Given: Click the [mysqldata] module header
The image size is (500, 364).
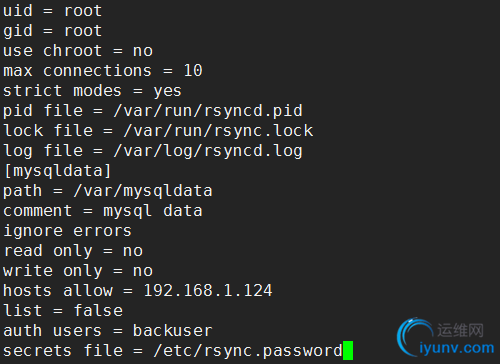Looking at the screenshot, I should [57, 171].
